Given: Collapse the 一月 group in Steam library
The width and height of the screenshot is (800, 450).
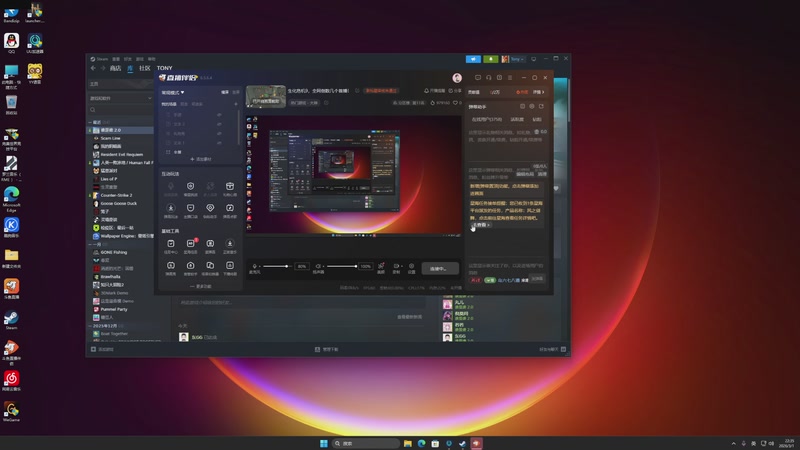Looking at the screenshot, I should [95, 244].
